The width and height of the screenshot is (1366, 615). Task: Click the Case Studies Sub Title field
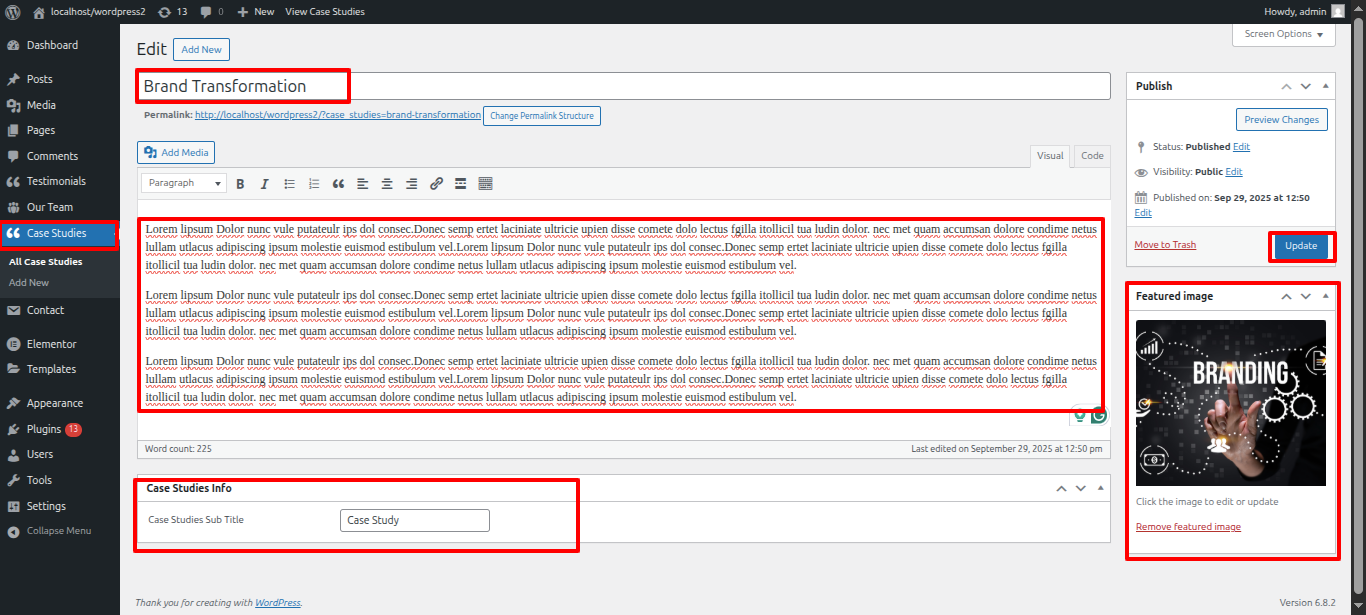pyautogui.click(x=414, y=520)
